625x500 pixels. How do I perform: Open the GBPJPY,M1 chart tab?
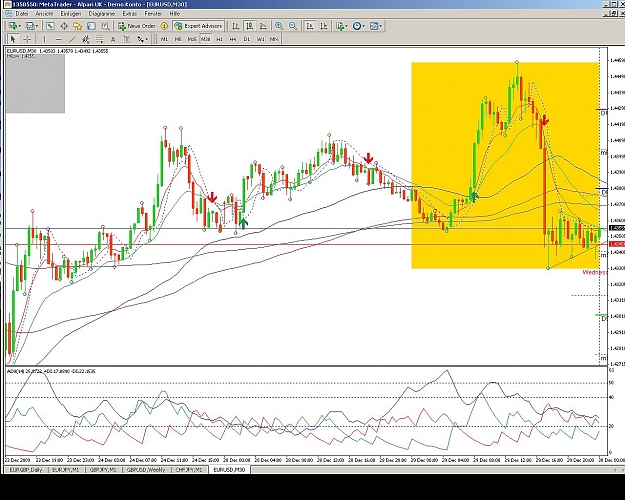point(103,470)
